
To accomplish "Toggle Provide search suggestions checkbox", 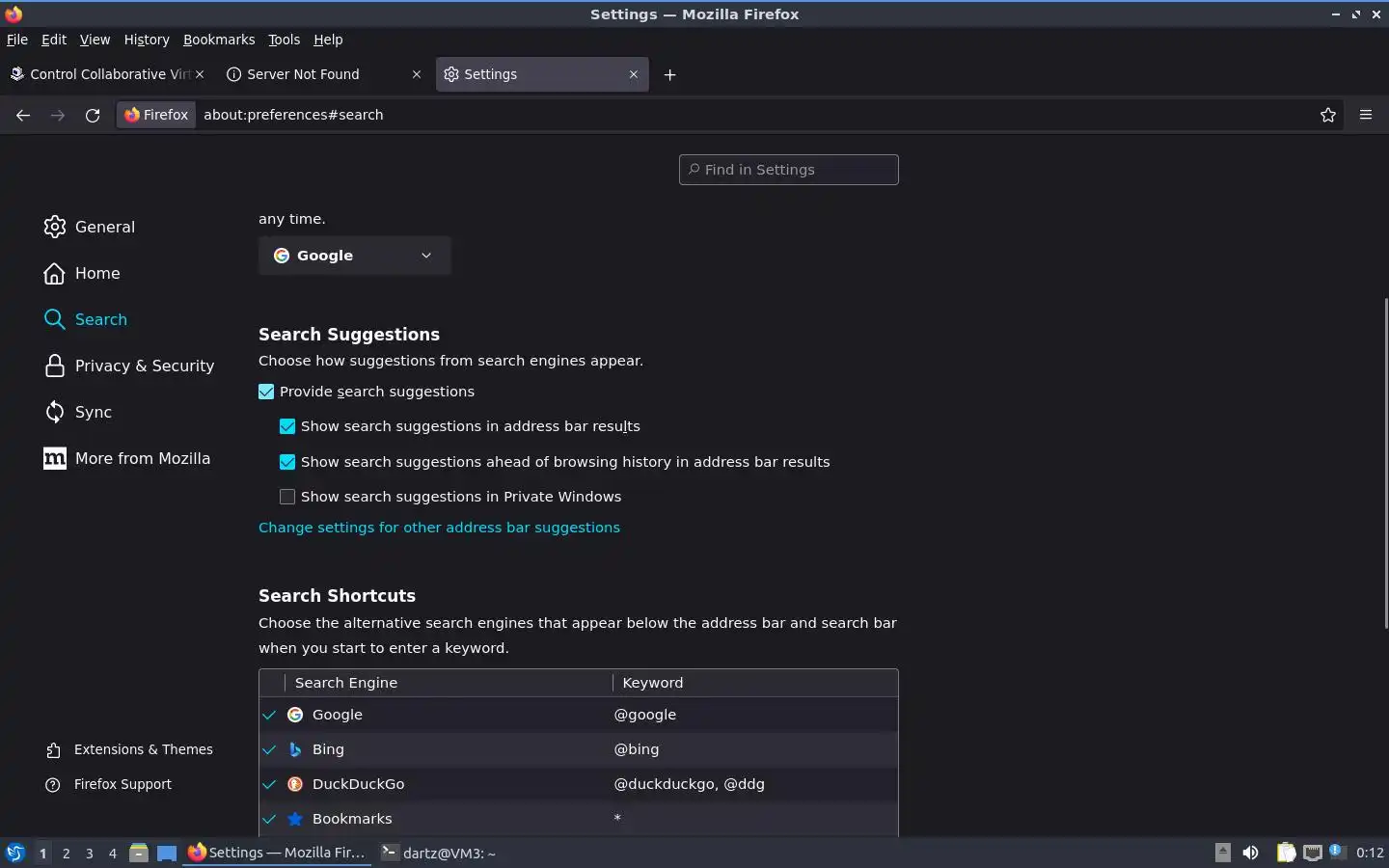I will tap(266, 392).
